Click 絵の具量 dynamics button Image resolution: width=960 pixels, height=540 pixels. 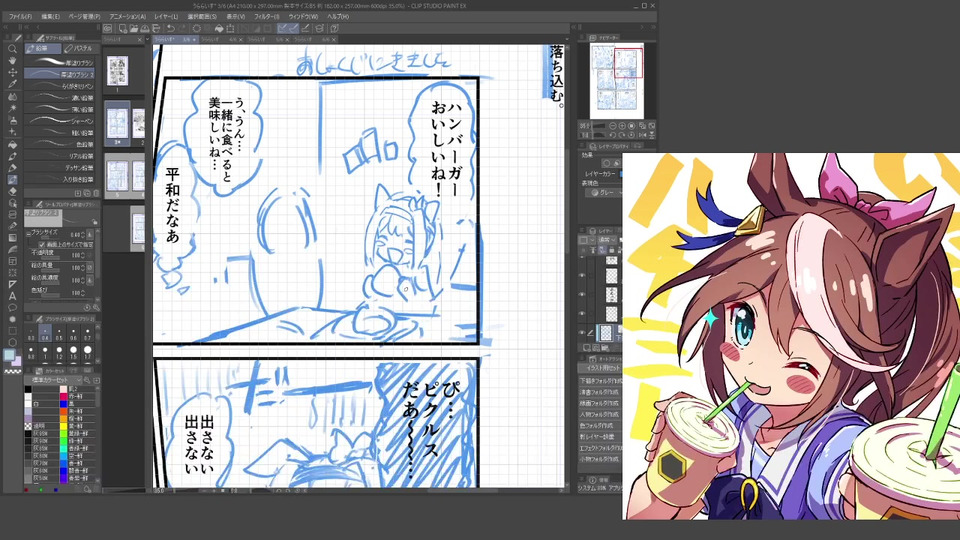(x=90, y=268)
